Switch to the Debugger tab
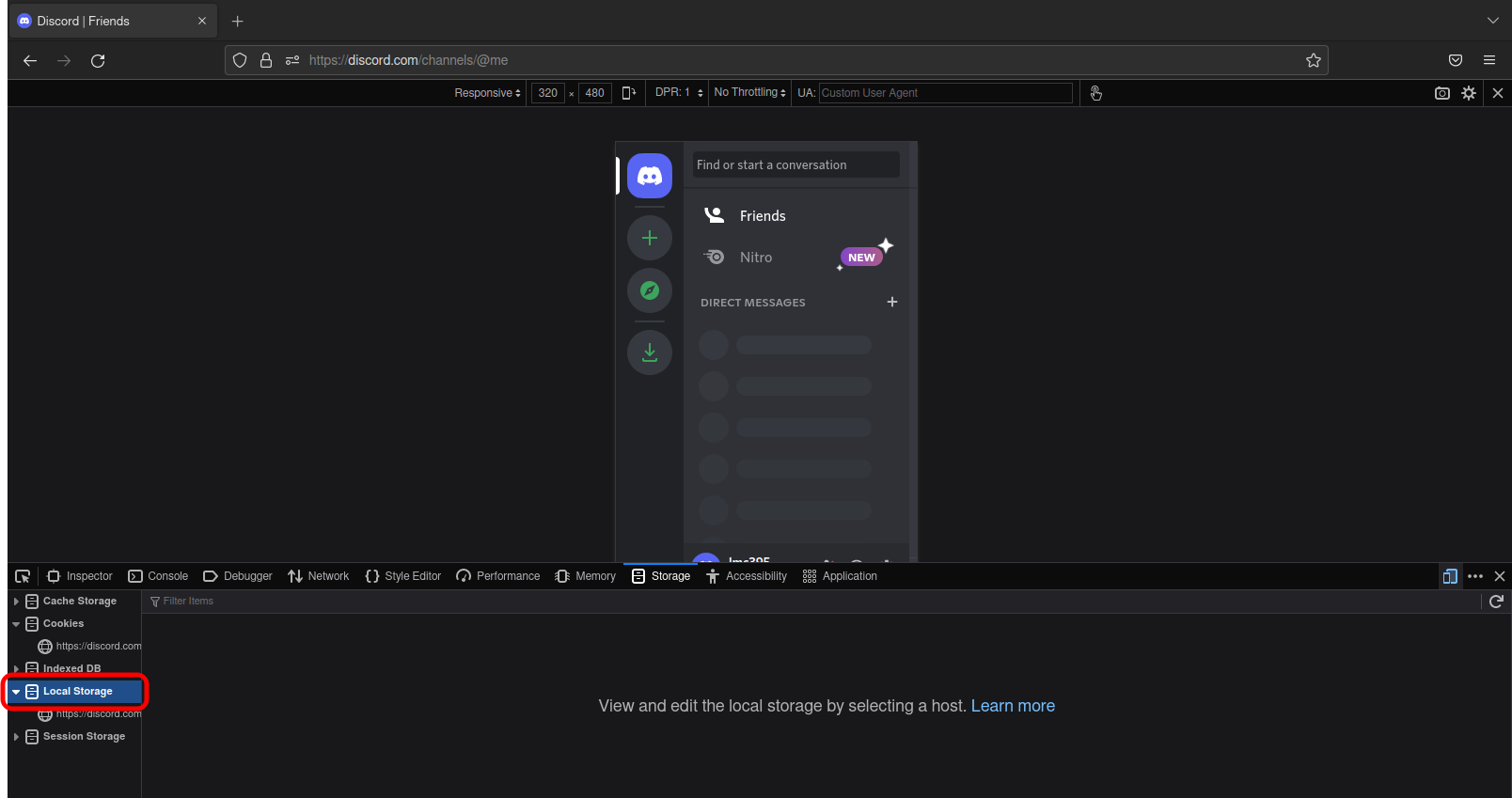The width and height of the screenshot is (1512, 798). tap(238, 576)
